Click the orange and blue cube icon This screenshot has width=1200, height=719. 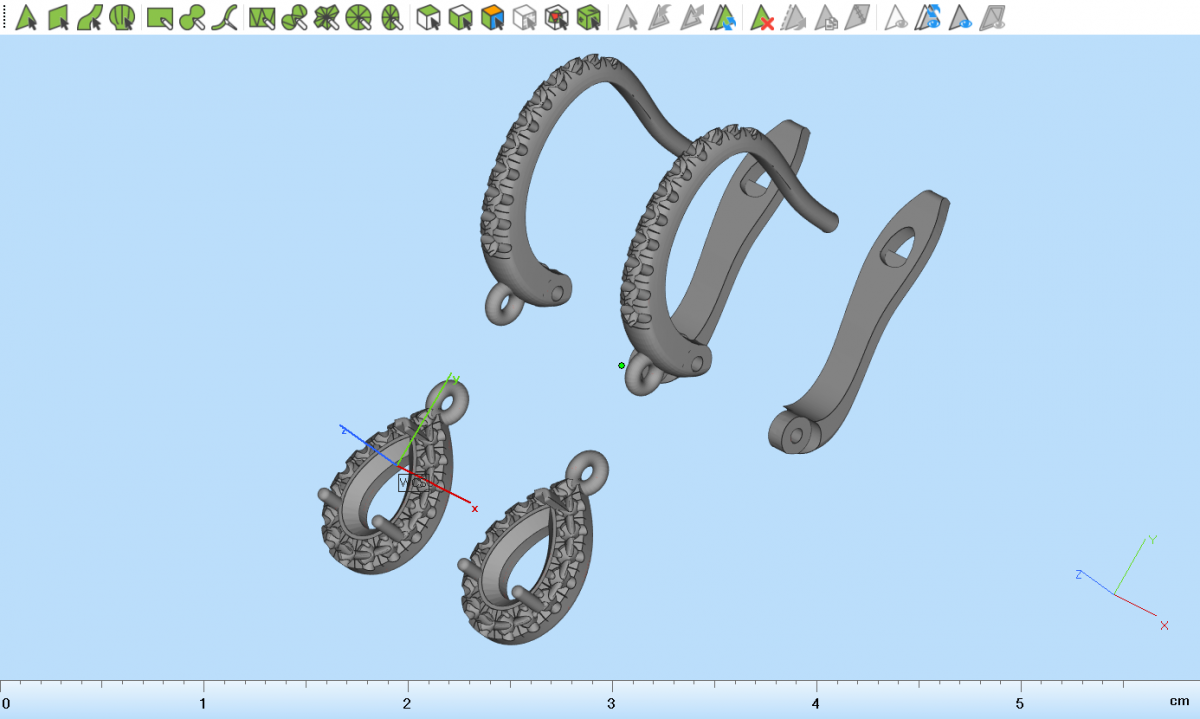pyautogui.click(x=491, y=17)
